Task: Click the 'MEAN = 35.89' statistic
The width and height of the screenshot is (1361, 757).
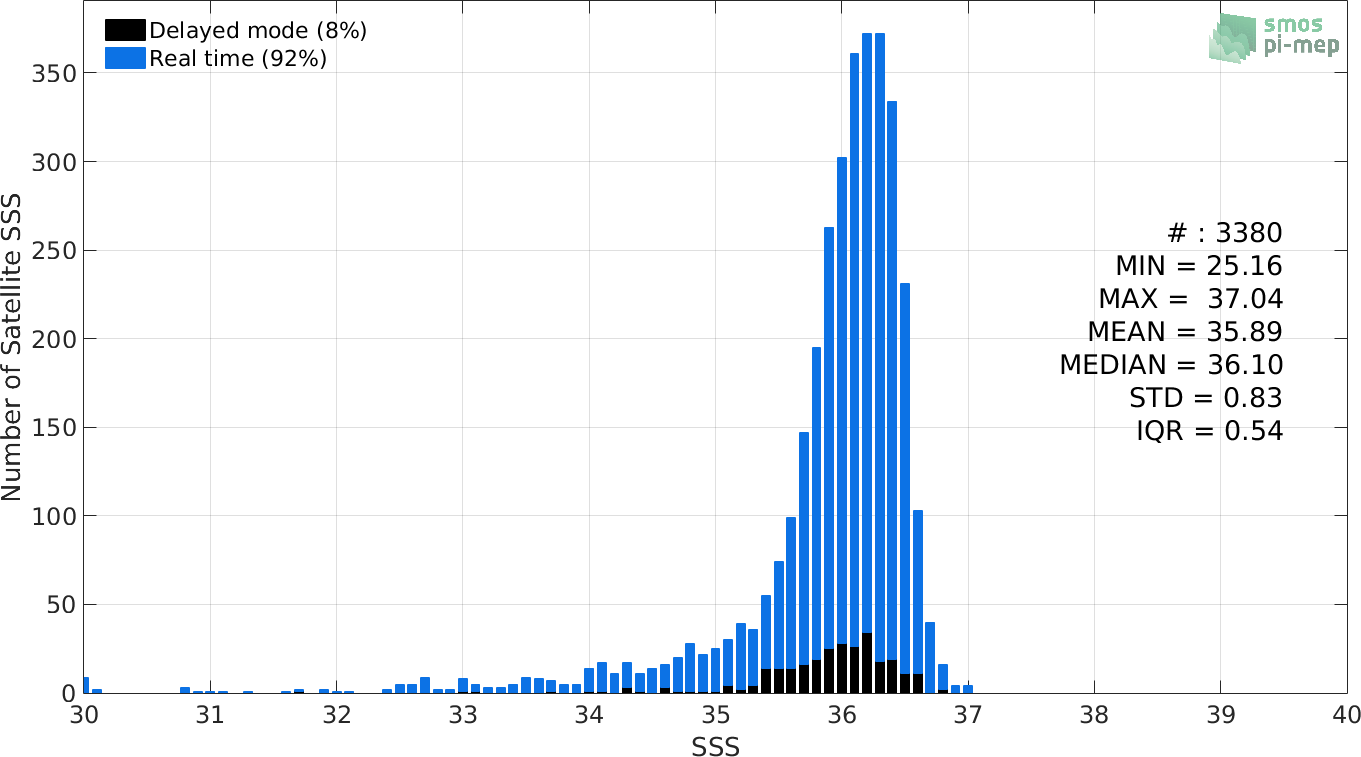Action: coord(1185,332)
